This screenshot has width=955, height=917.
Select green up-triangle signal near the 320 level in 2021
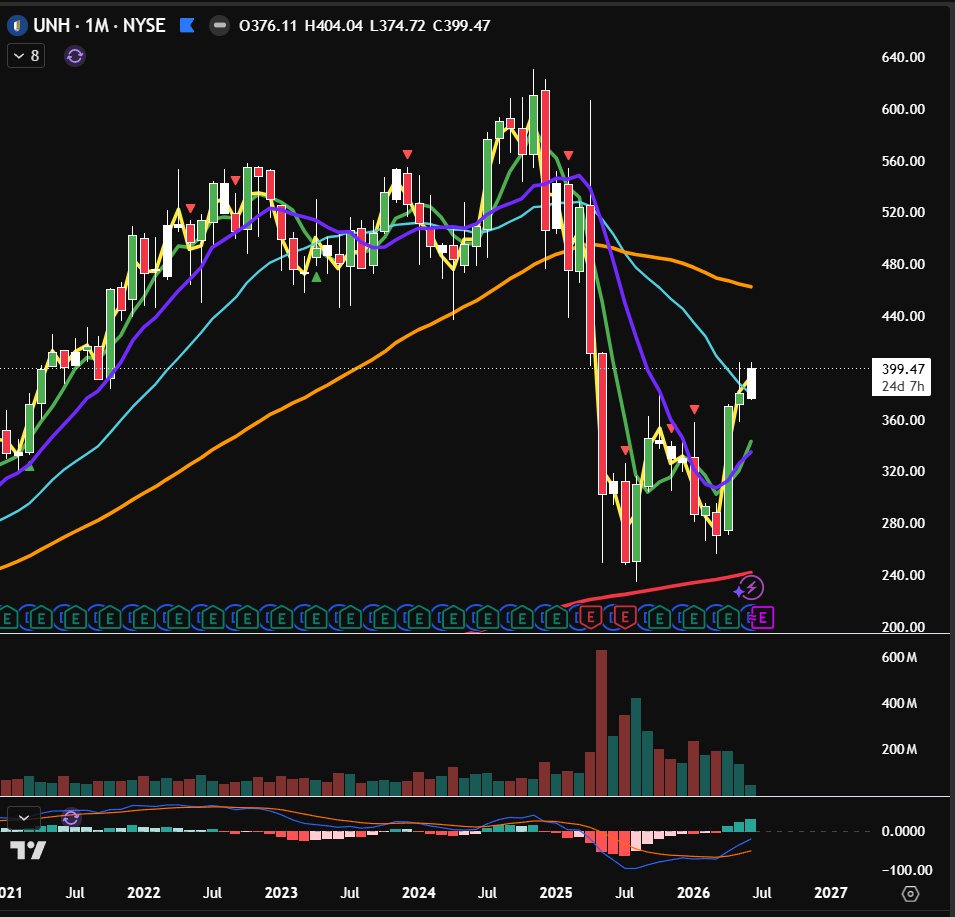(x=29, y=466)
